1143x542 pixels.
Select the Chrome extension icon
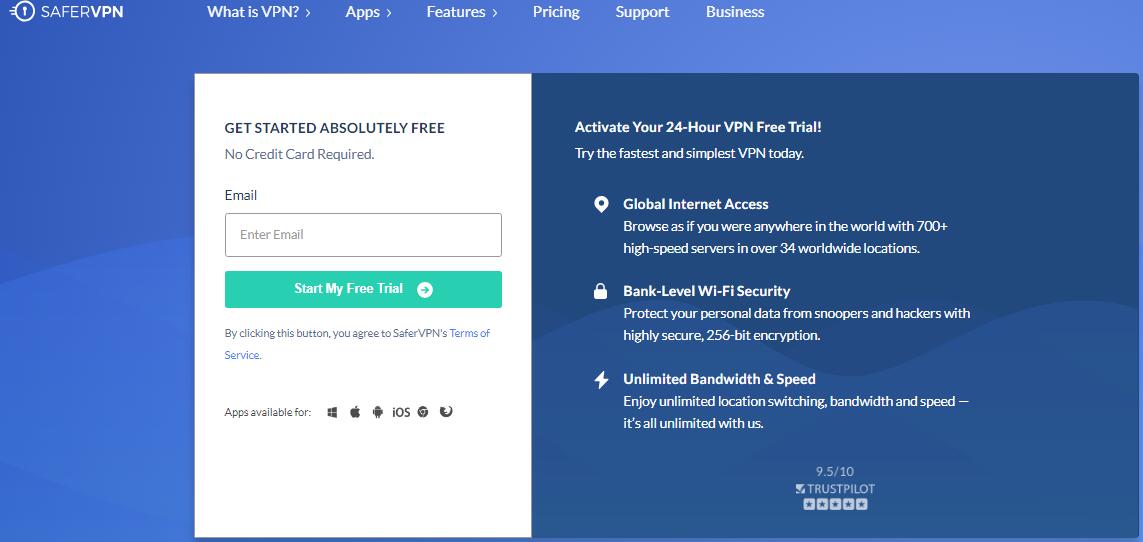pyautogui.click(x=423, y=412)
